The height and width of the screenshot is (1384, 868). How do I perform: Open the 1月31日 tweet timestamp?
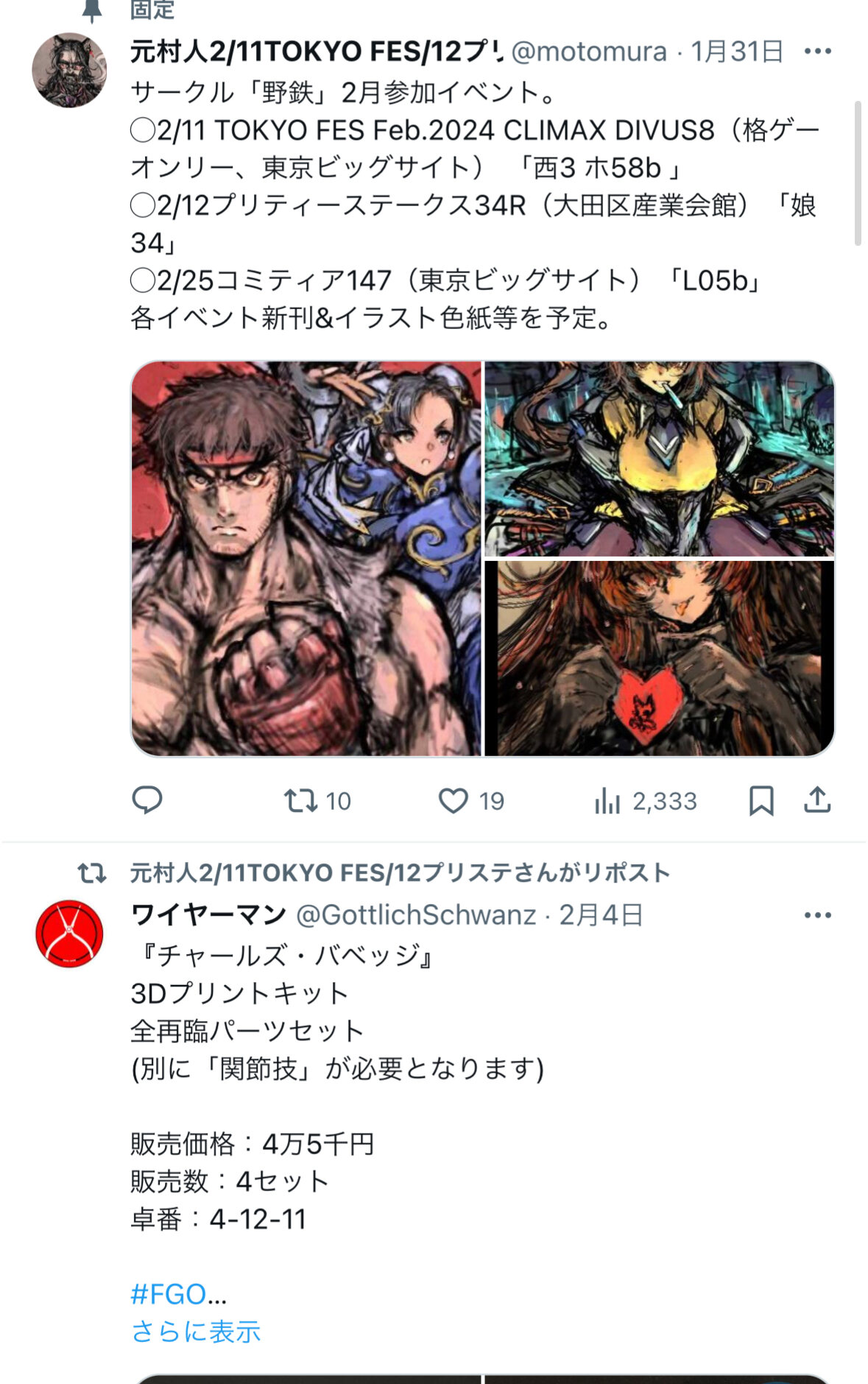point(737,52)
